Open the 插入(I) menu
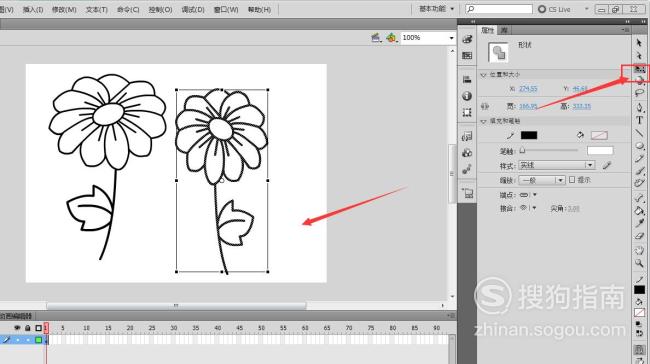This screenshot has width=650, height=364. (x=33, y=9)
